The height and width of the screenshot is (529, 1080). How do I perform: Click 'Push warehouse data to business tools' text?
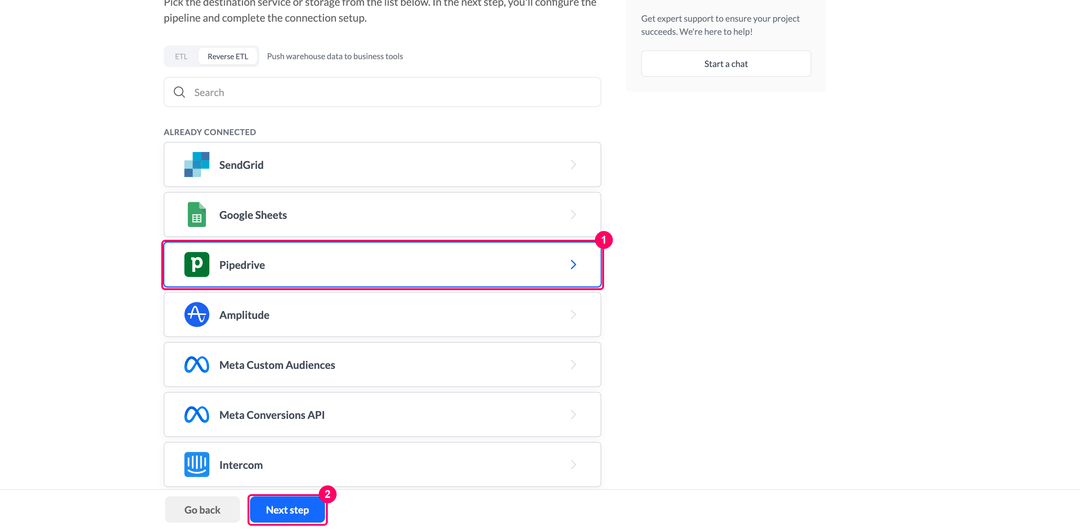(335, 56)
